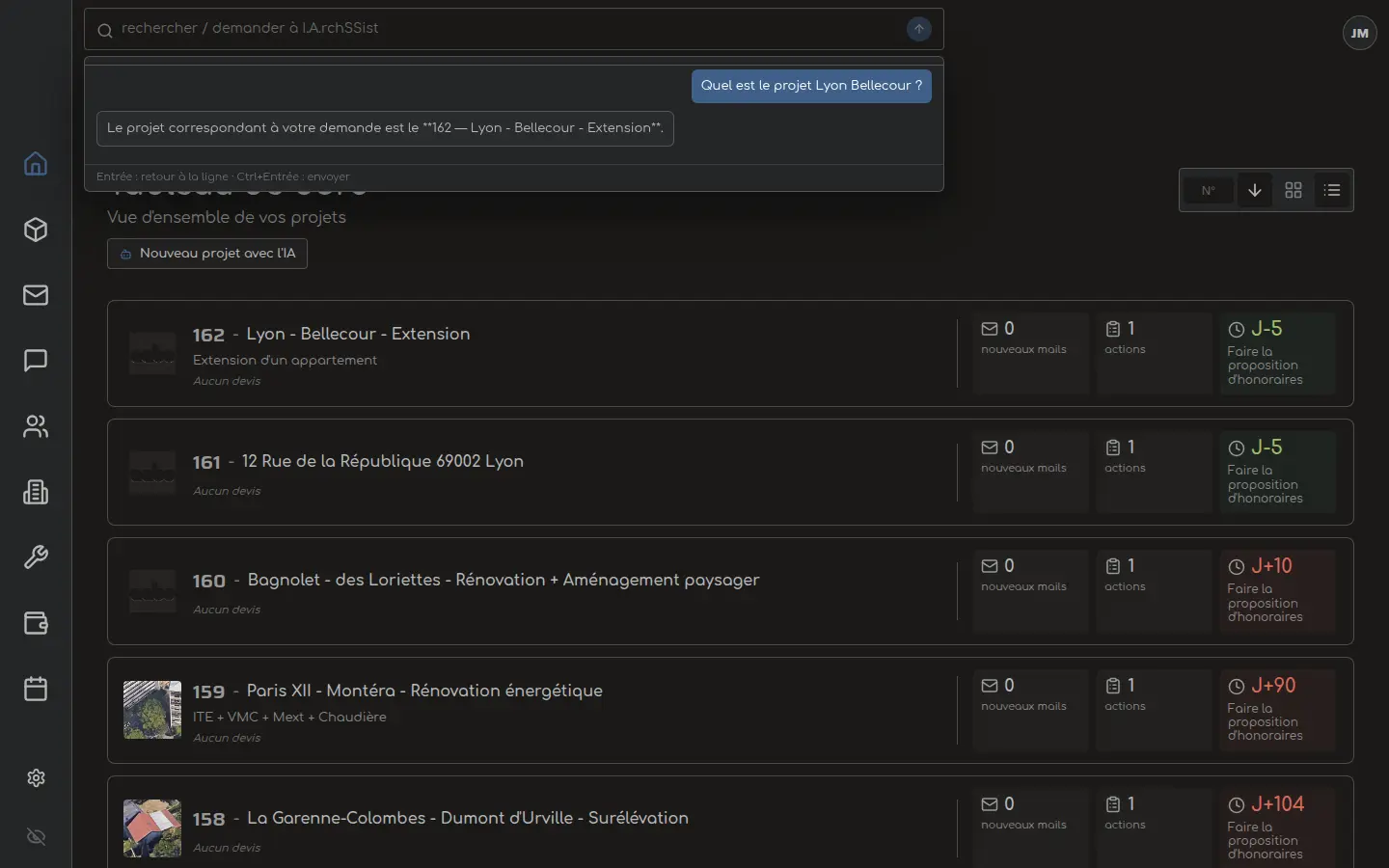The width and height of the screenshot is (1389, 868).
Task: Click the project 158 rooftop thumbnail
Action: click(x=152, y=828)
